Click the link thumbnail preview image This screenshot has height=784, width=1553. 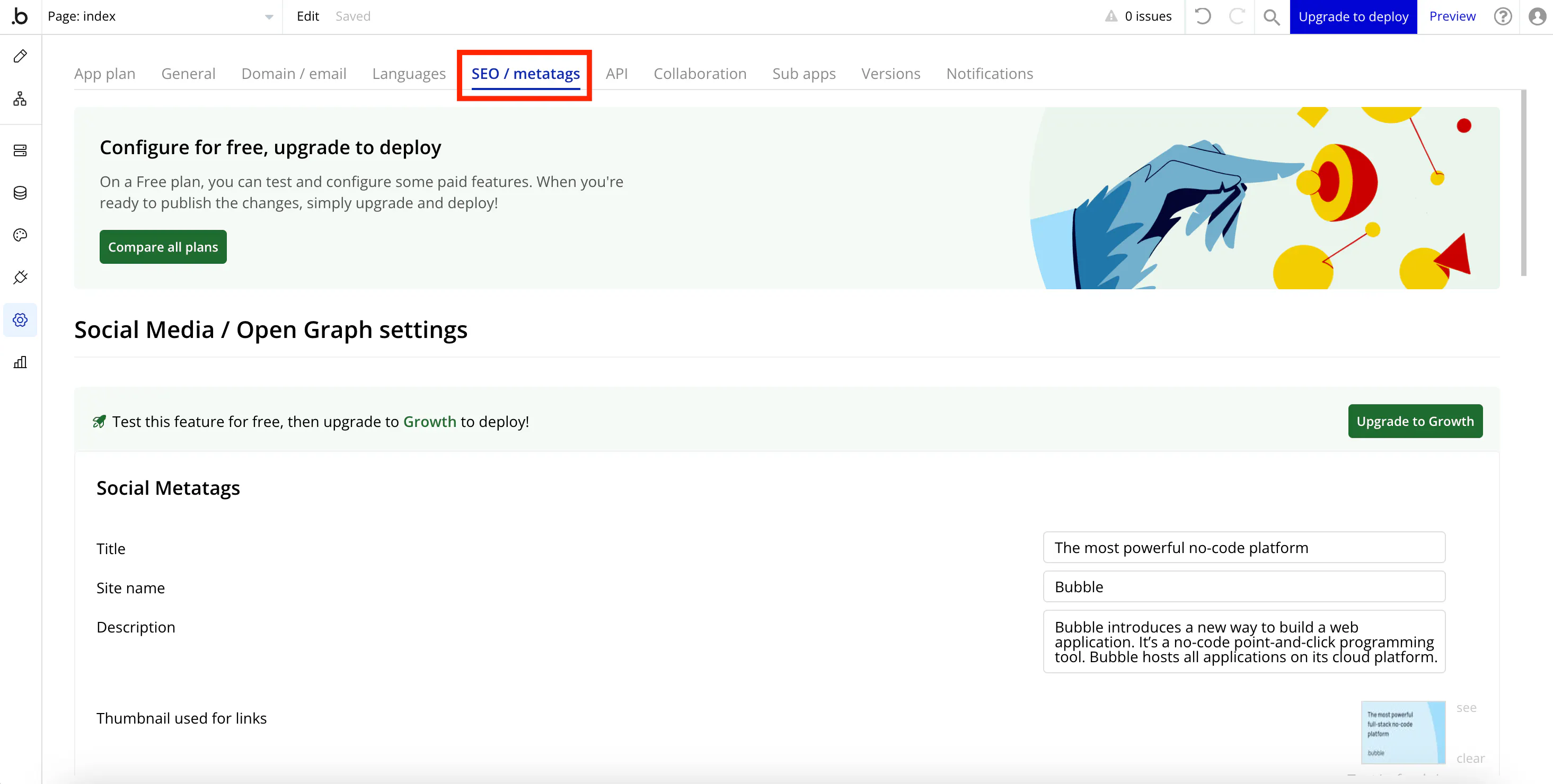click(x=1403, y=732)
